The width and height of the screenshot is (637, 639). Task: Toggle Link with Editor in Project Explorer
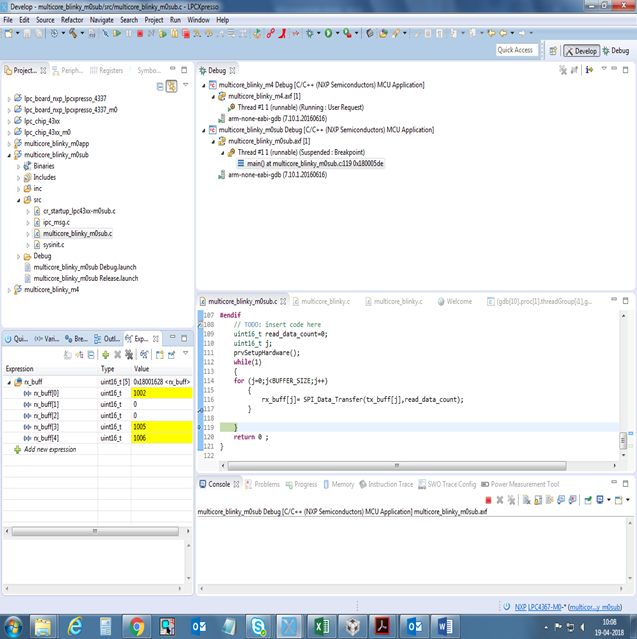click(172, 86)
